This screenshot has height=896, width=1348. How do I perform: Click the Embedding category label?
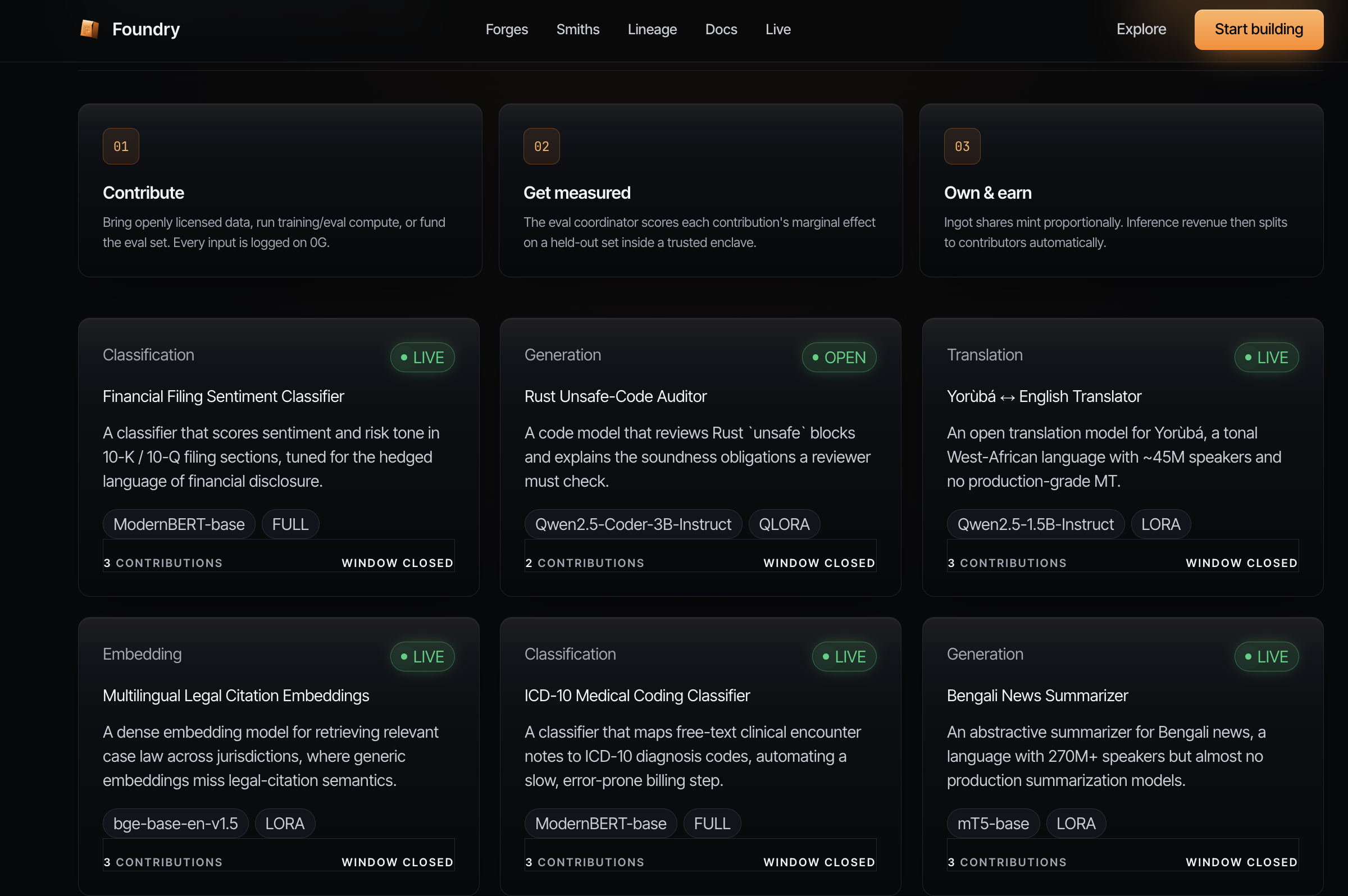tap(142, 654)
